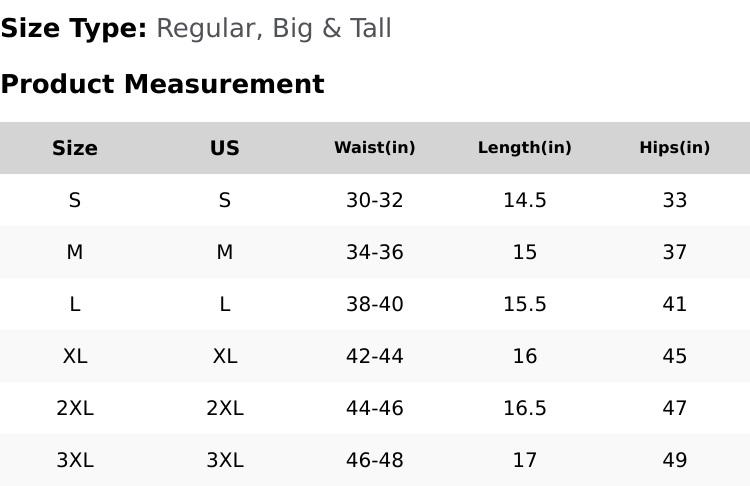Click the 38-40 waist measurement
This screenshot has height=486, width=750.
point(375,304)
